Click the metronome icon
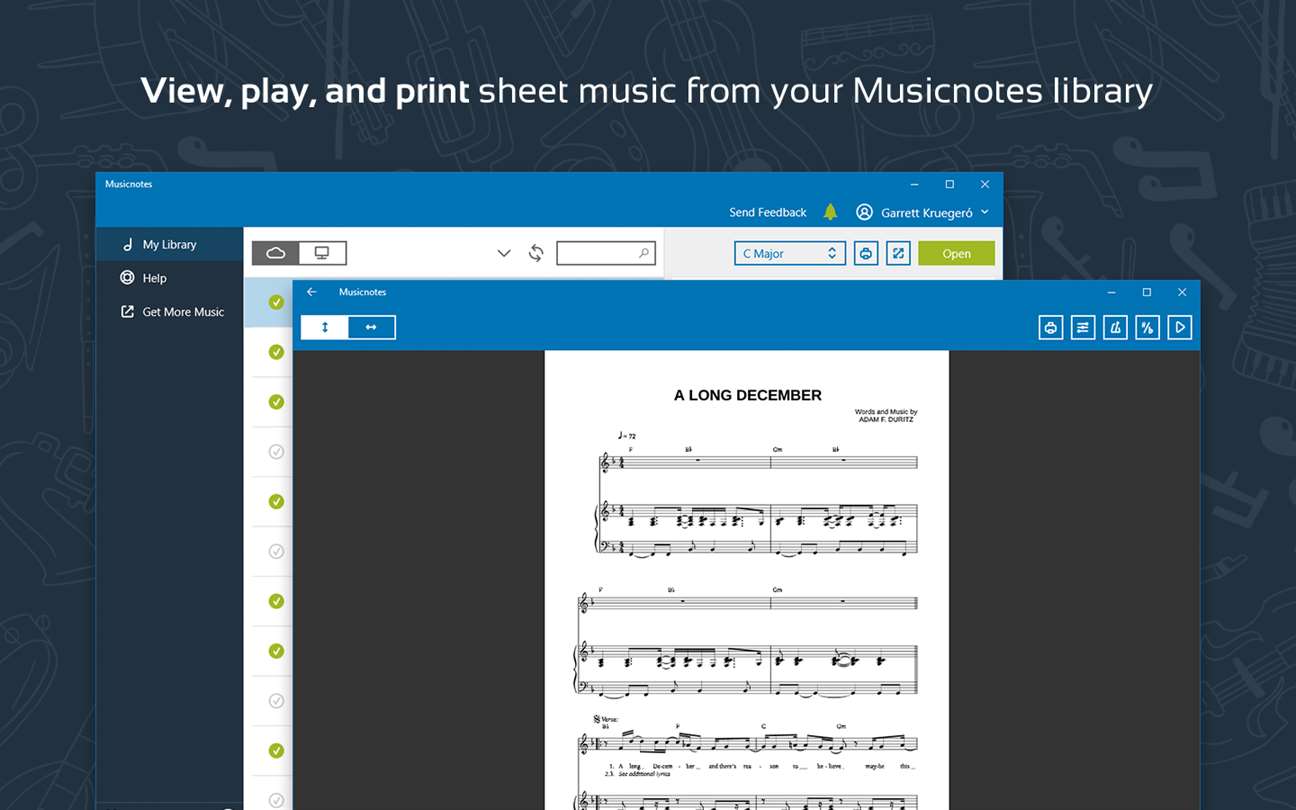The image size is (1296, 810). (1115, 327)
